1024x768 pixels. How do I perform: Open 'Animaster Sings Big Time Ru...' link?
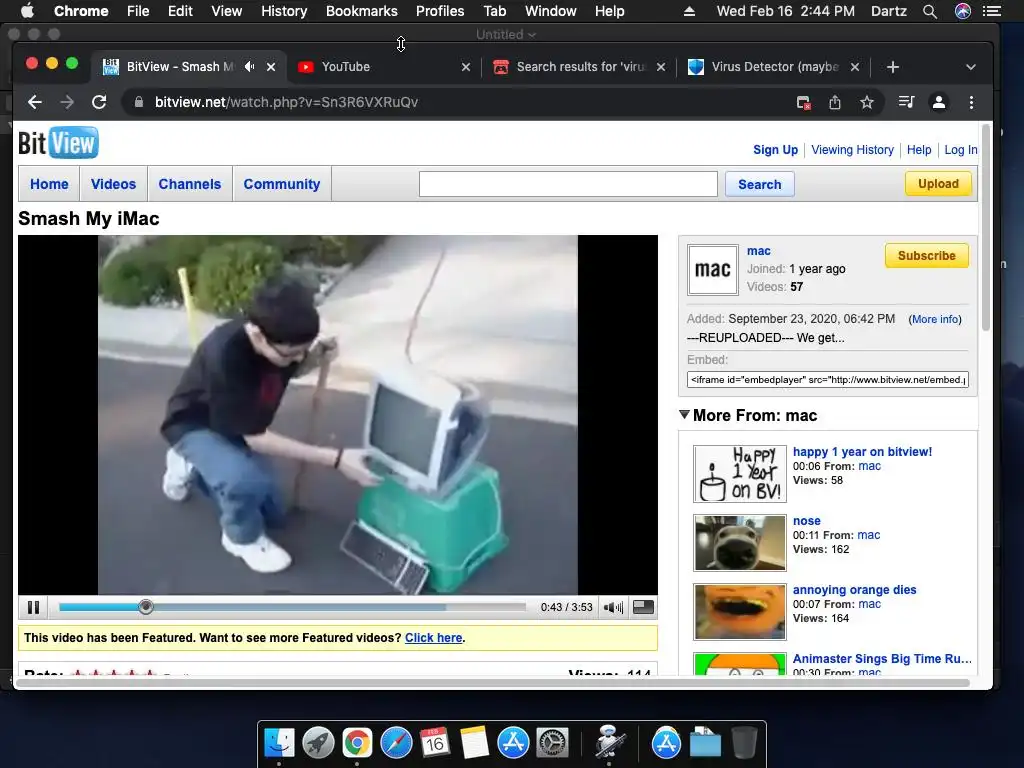tap(882, 658)
